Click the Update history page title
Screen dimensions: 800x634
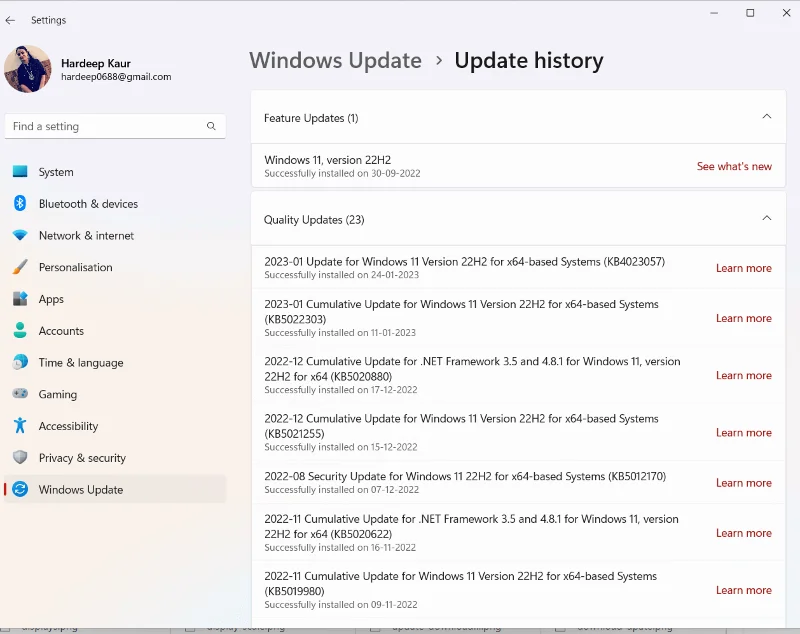529,60
